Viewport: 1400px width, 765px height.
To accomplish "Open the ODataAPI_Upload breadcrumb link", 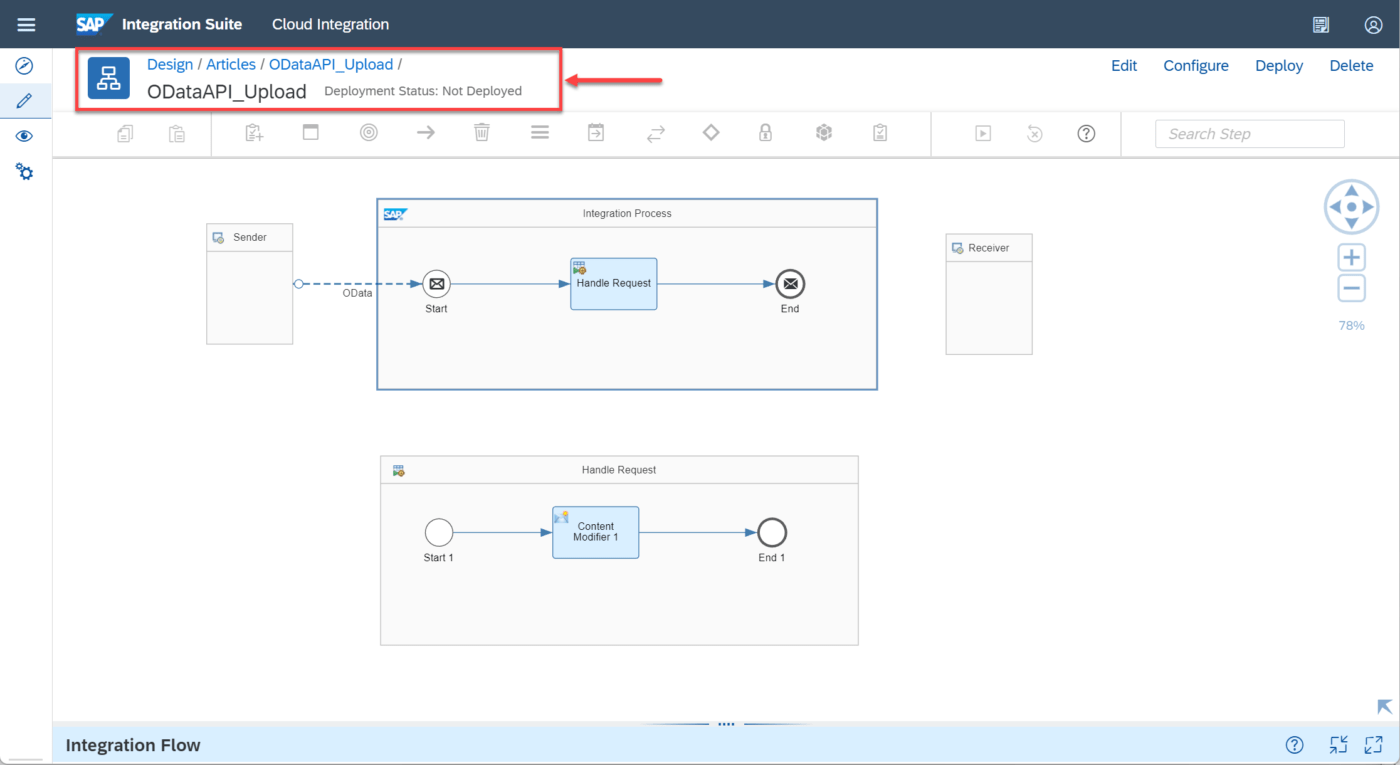I will [331, 64].
